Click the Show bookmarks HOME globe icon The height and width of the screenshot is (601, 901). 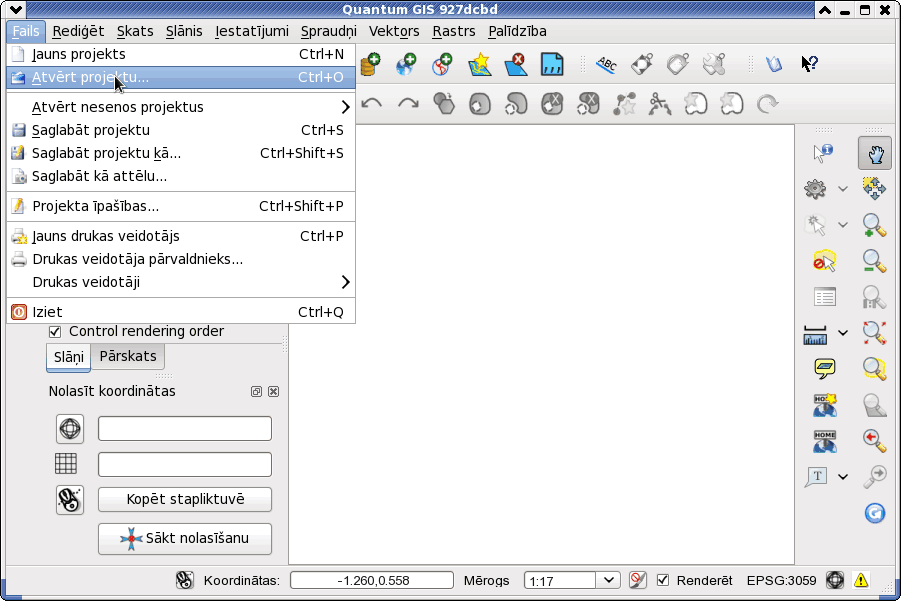825,441
